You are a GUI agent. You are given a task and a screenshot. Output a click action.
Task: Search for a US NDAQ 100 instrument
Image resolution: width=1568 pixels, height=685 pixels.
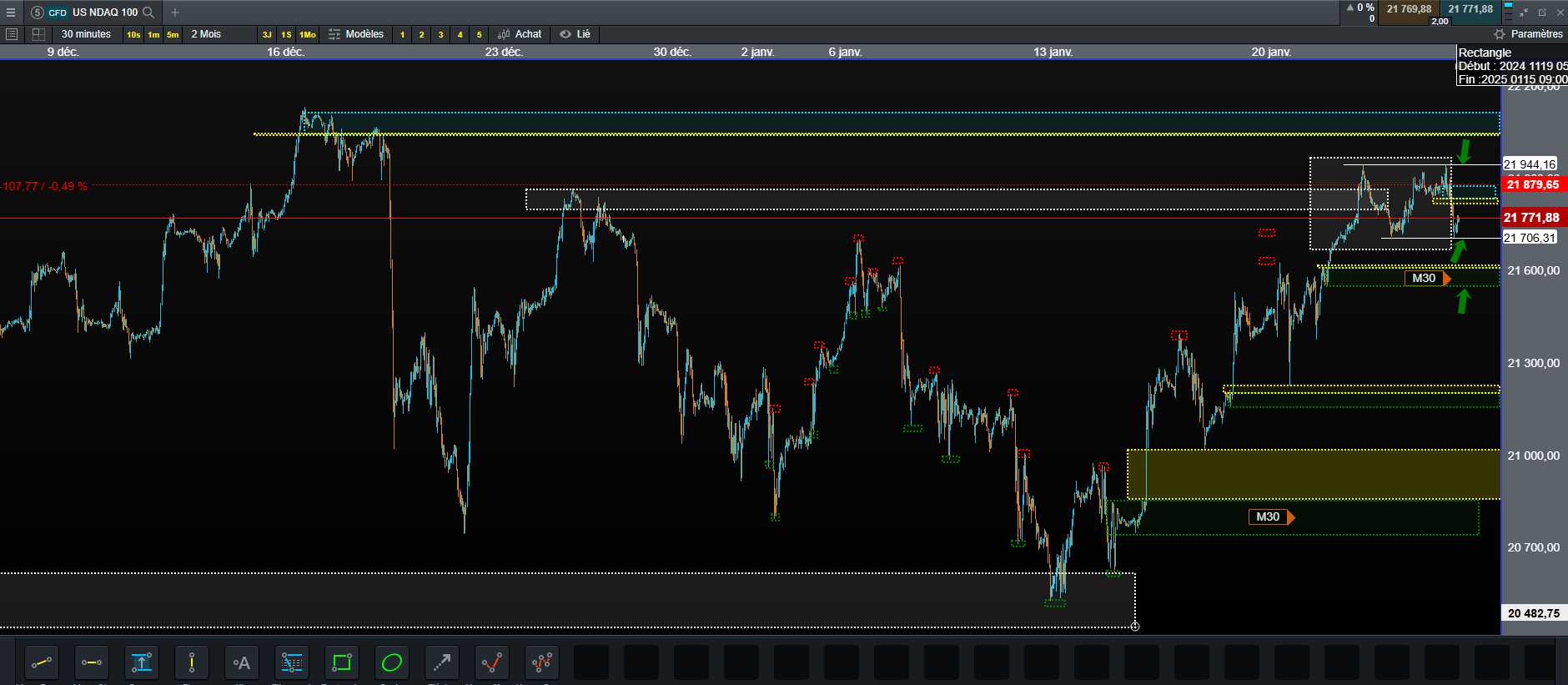148,13
